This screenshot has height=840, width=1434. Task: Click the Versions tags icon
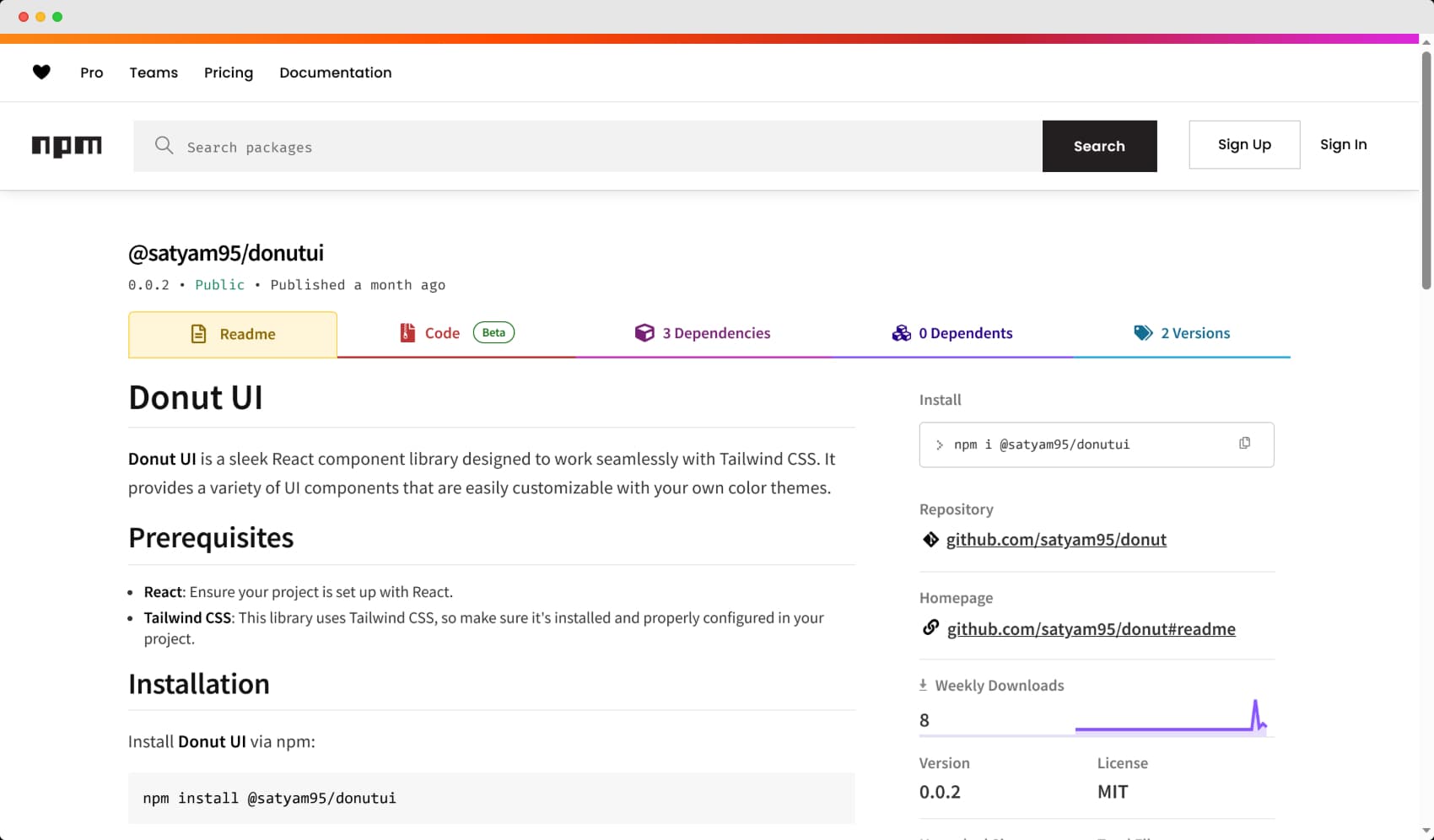point(1143,333)
